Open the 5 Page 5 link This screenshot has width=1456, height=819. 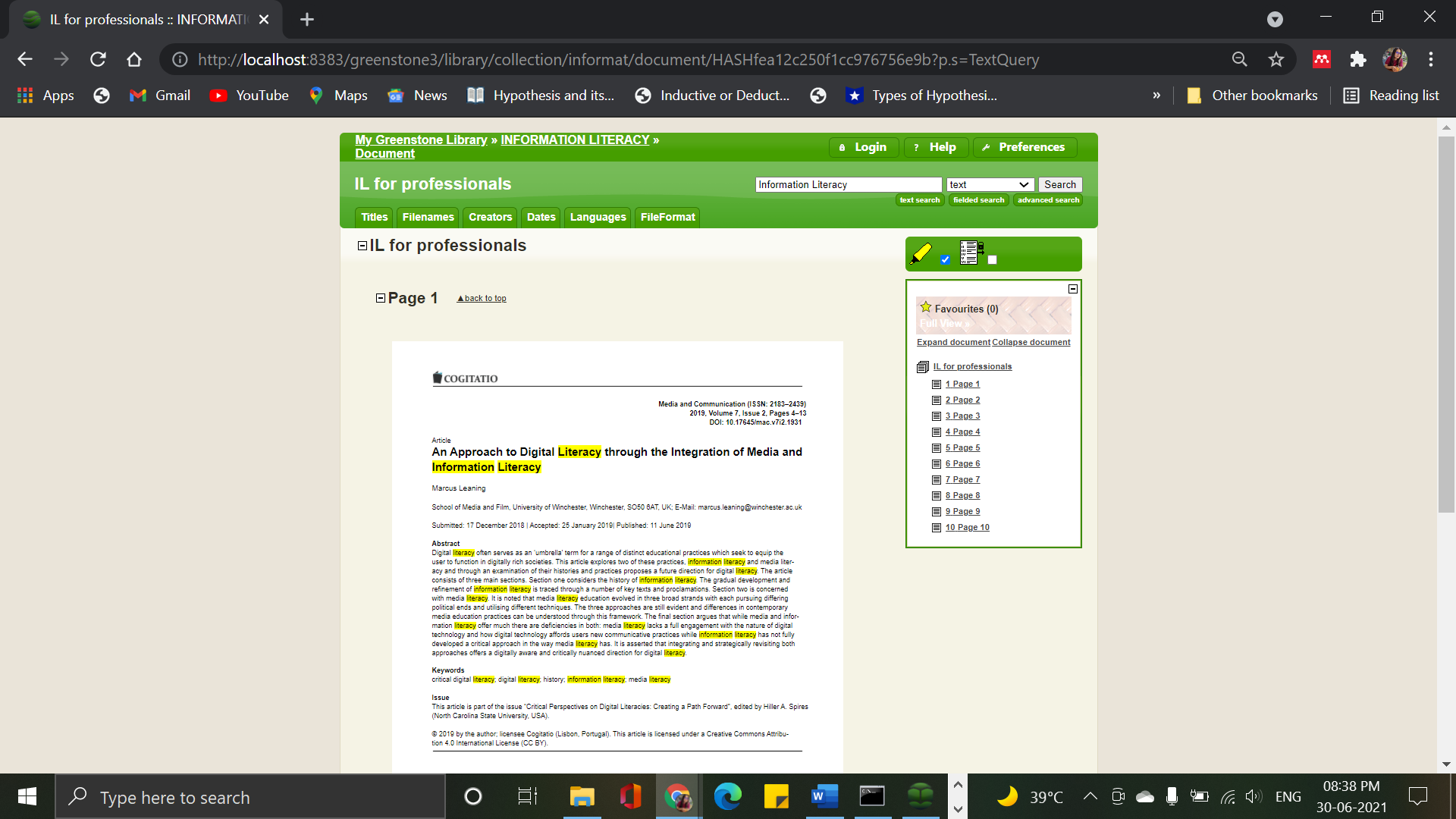962,447
